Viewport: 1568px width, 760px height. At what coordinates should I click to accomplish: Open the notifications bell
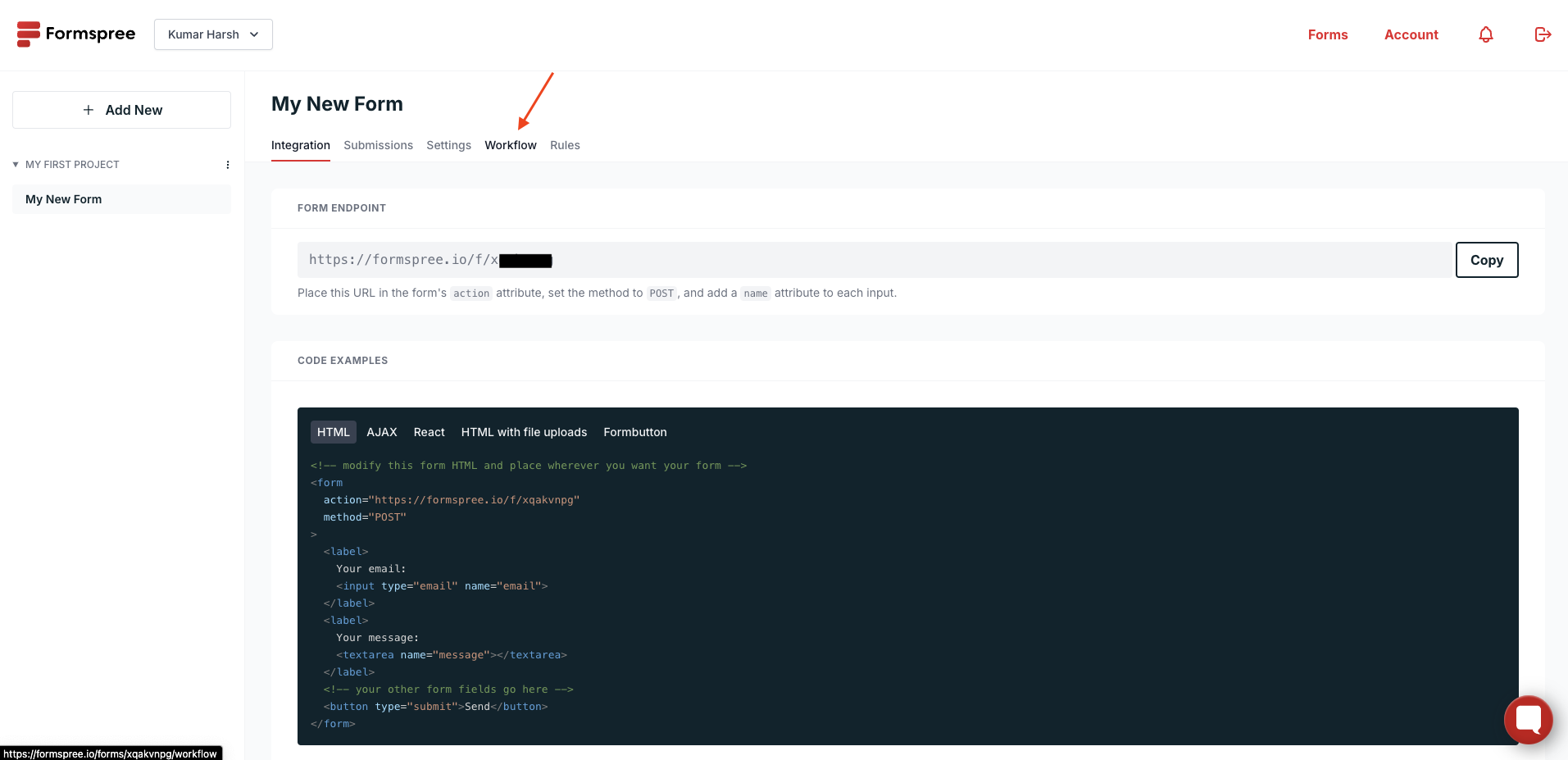pyautogui.click(x=1485, y=34)
